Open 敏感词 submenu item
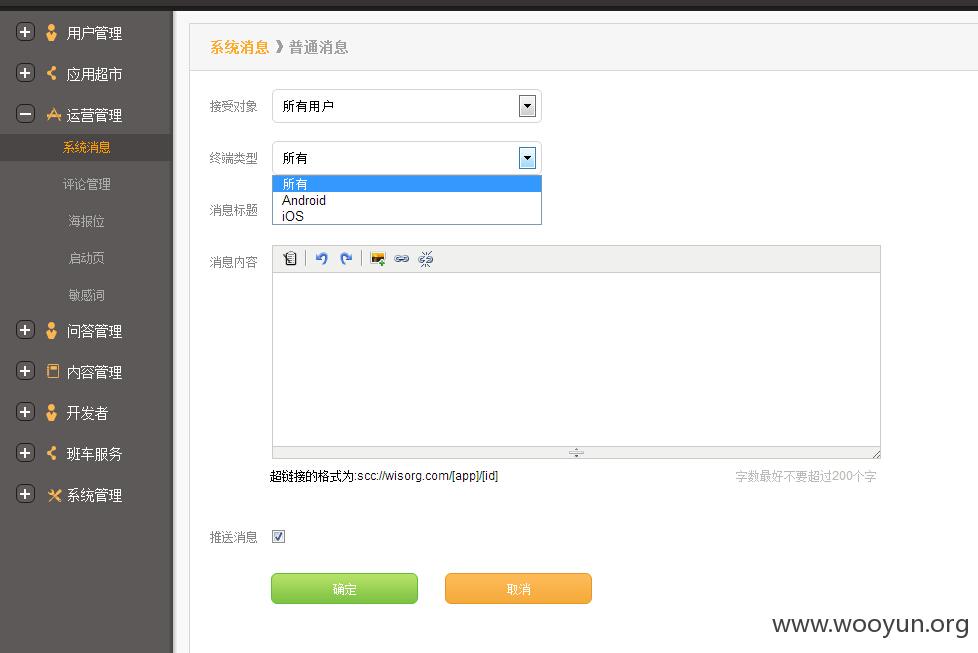The image size is (978, 653). coord(87,294)
